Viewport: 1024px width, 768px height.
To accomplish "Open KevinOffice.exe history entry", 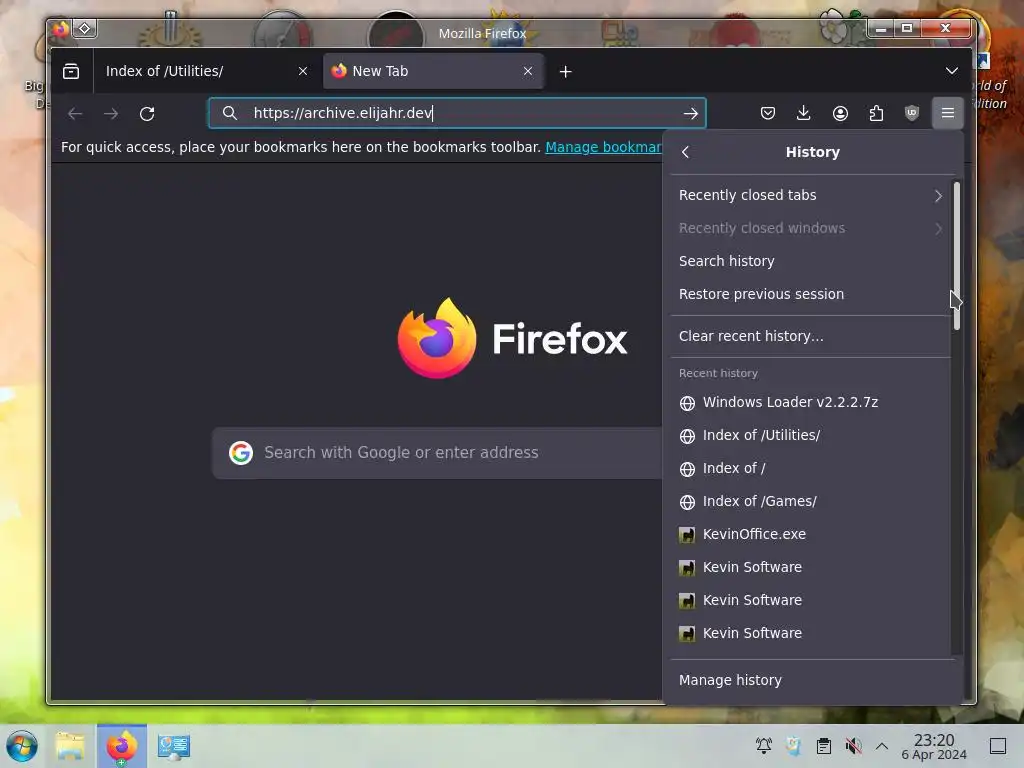I will coord(810,534).
